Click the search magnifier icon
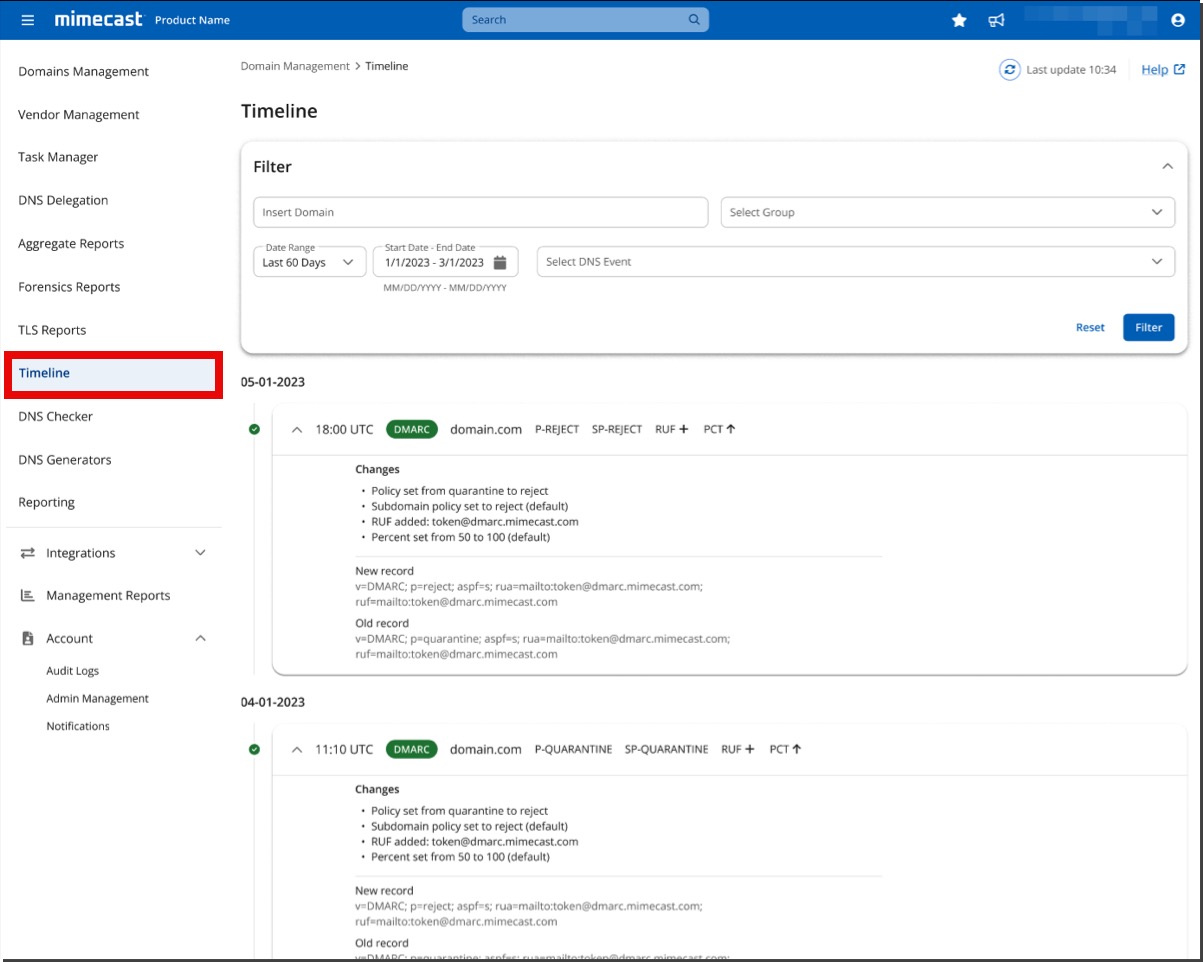Viewport: 1203px width, 962px height. point(695,20)
